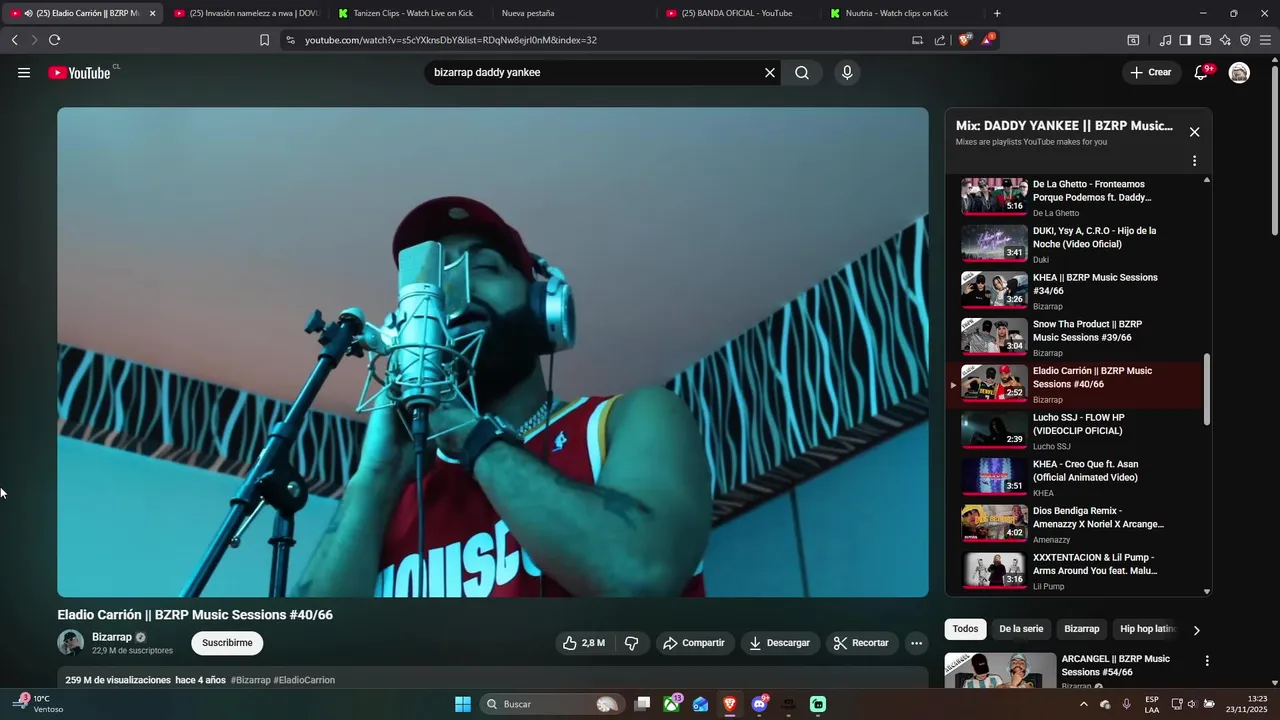1280x720 pixels.
Task: Clear the search box text with X
Action: tap(770, 73)
